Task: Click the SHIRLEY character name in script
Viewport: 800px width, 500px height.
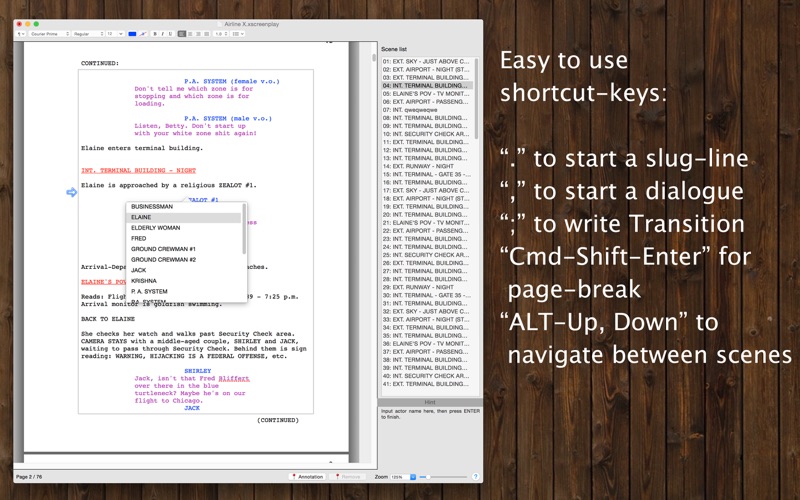Action: pos(197,371)
